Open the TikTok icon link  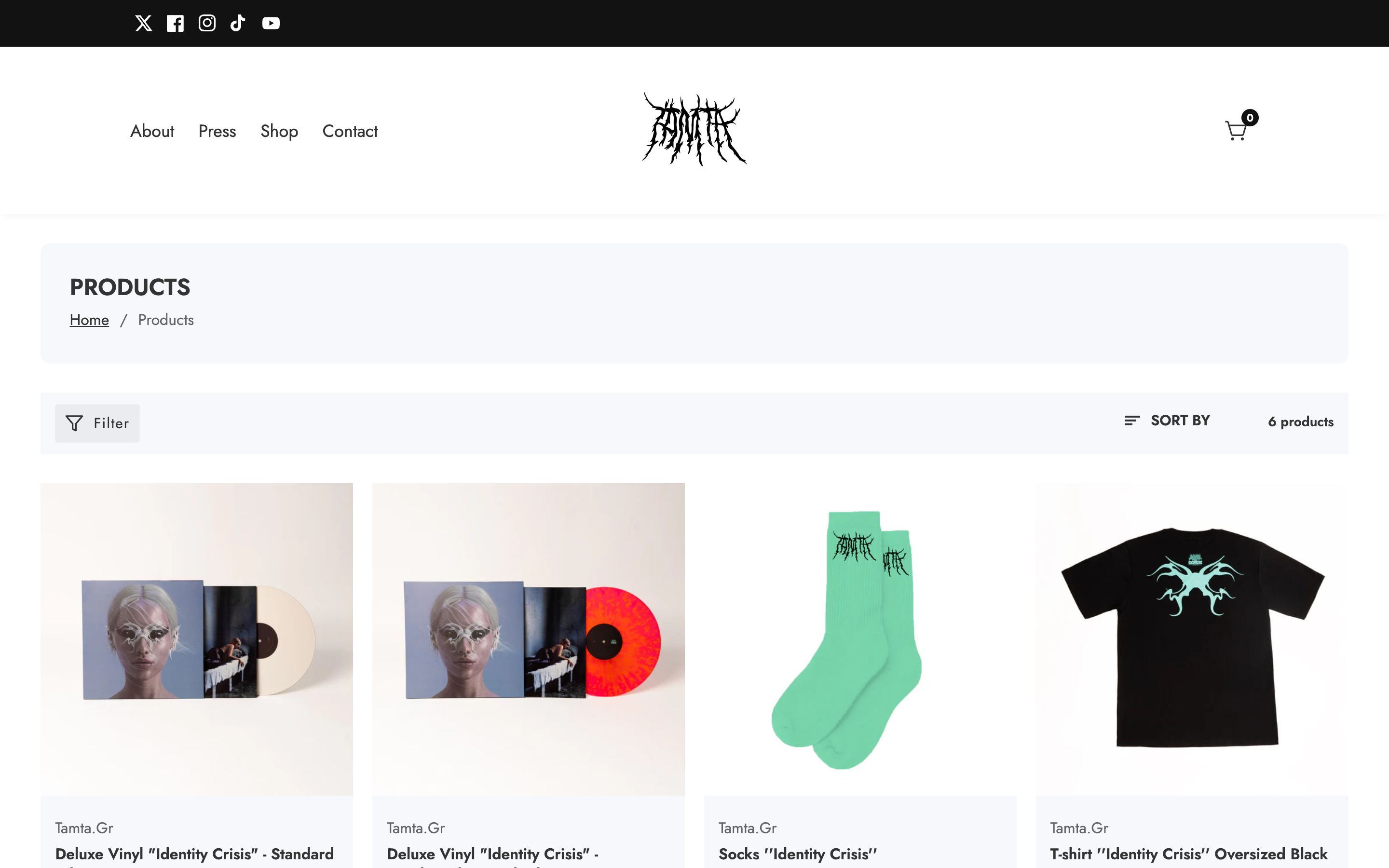tap(238, 23)
